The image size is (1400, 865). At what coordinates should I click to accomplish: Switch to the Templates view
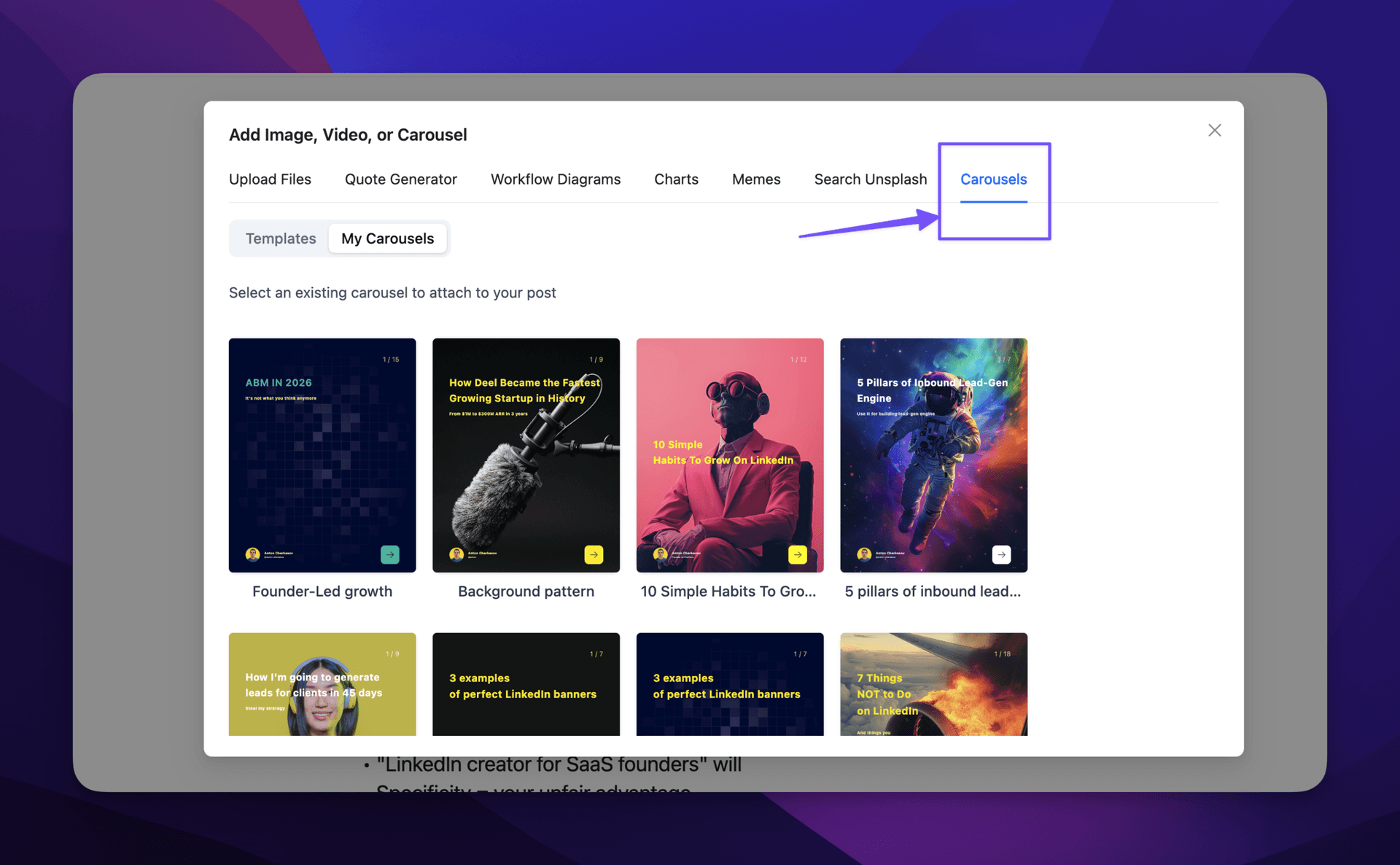[x=280, y=238]
